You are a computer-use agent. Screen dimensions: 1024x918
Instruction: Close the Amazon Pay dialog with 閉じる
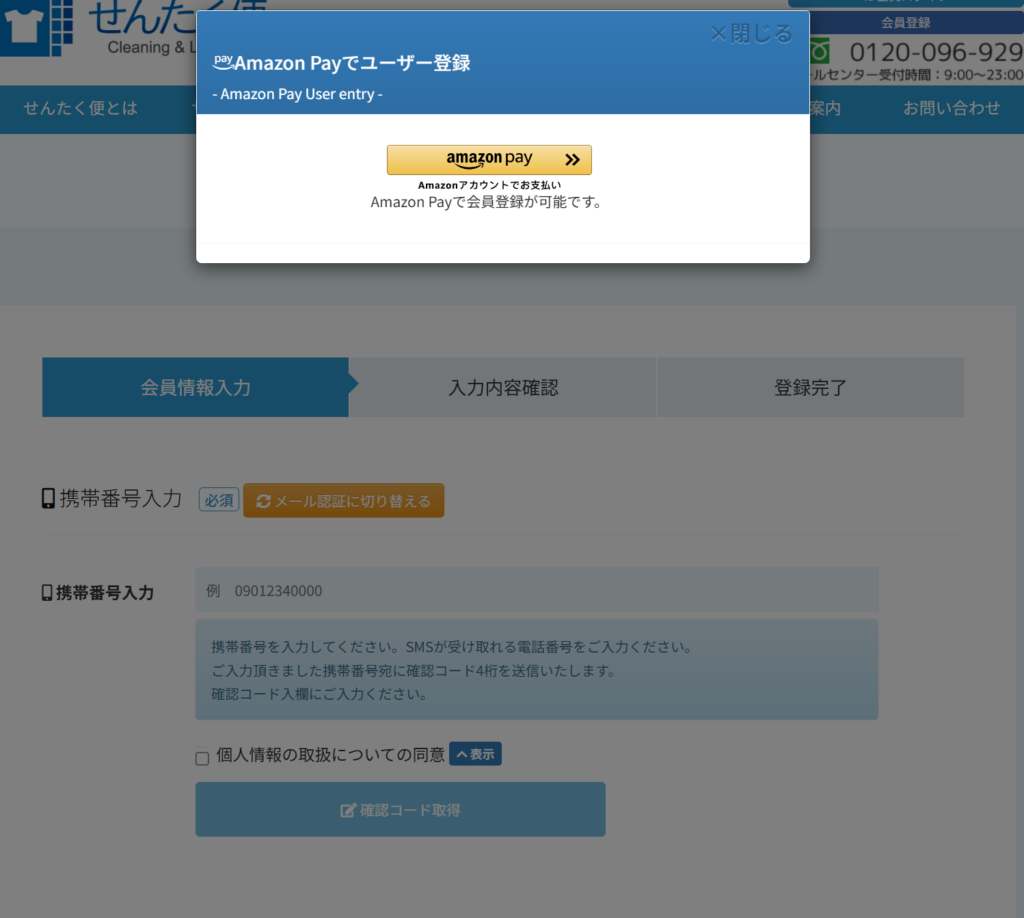(x=752, y=33)
